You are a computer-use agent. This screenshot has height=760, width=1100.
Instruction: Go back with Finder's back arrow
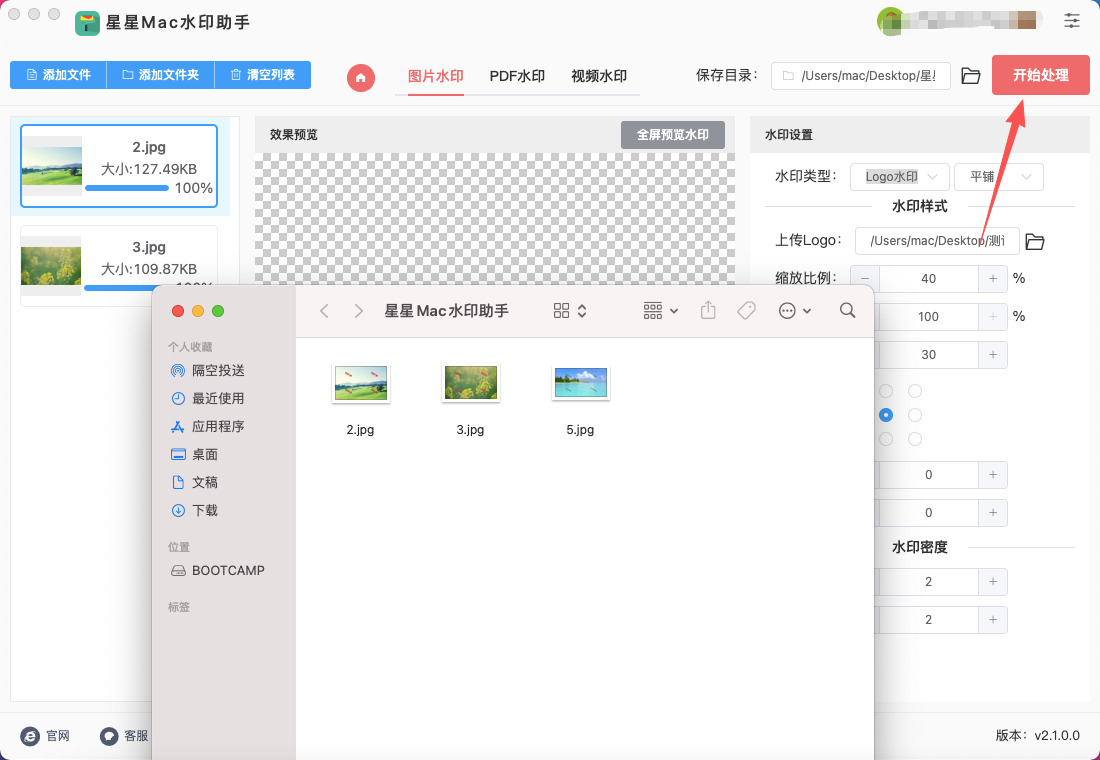tap(324, 311)
